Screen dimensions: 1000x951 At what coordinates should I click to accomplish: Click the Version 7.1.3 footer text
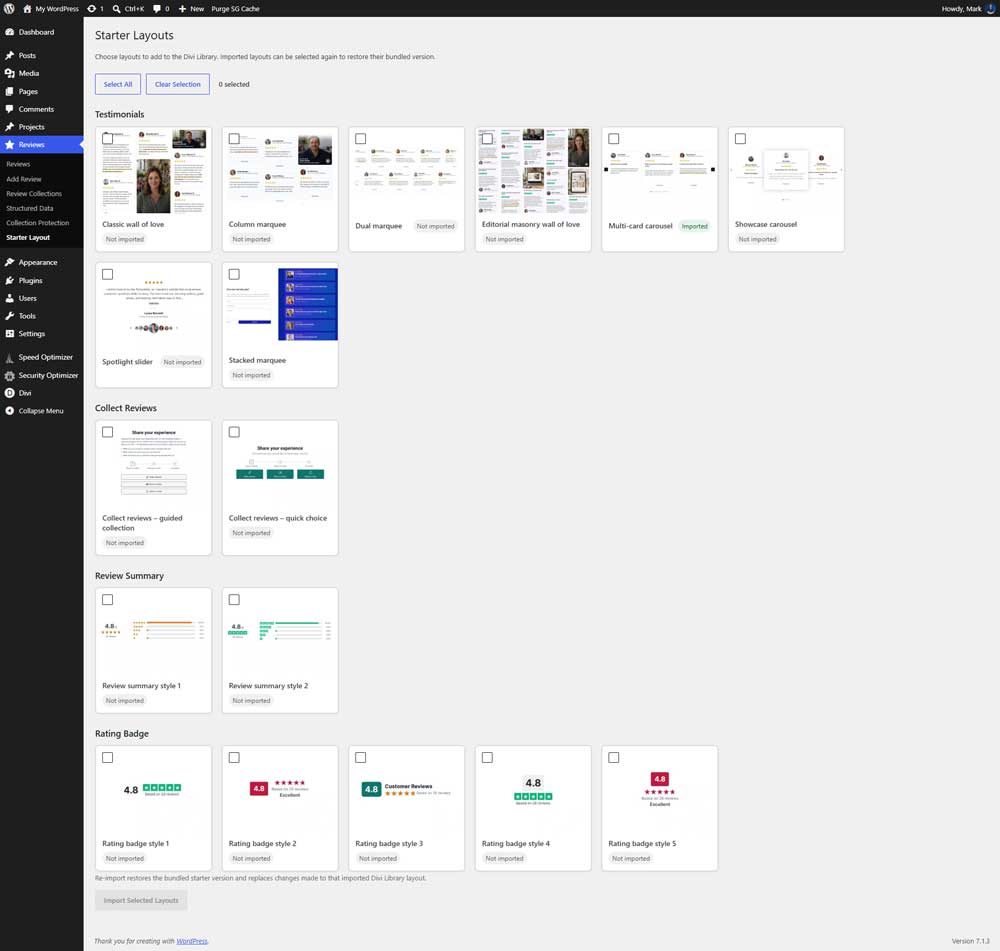tap(971, 941)
